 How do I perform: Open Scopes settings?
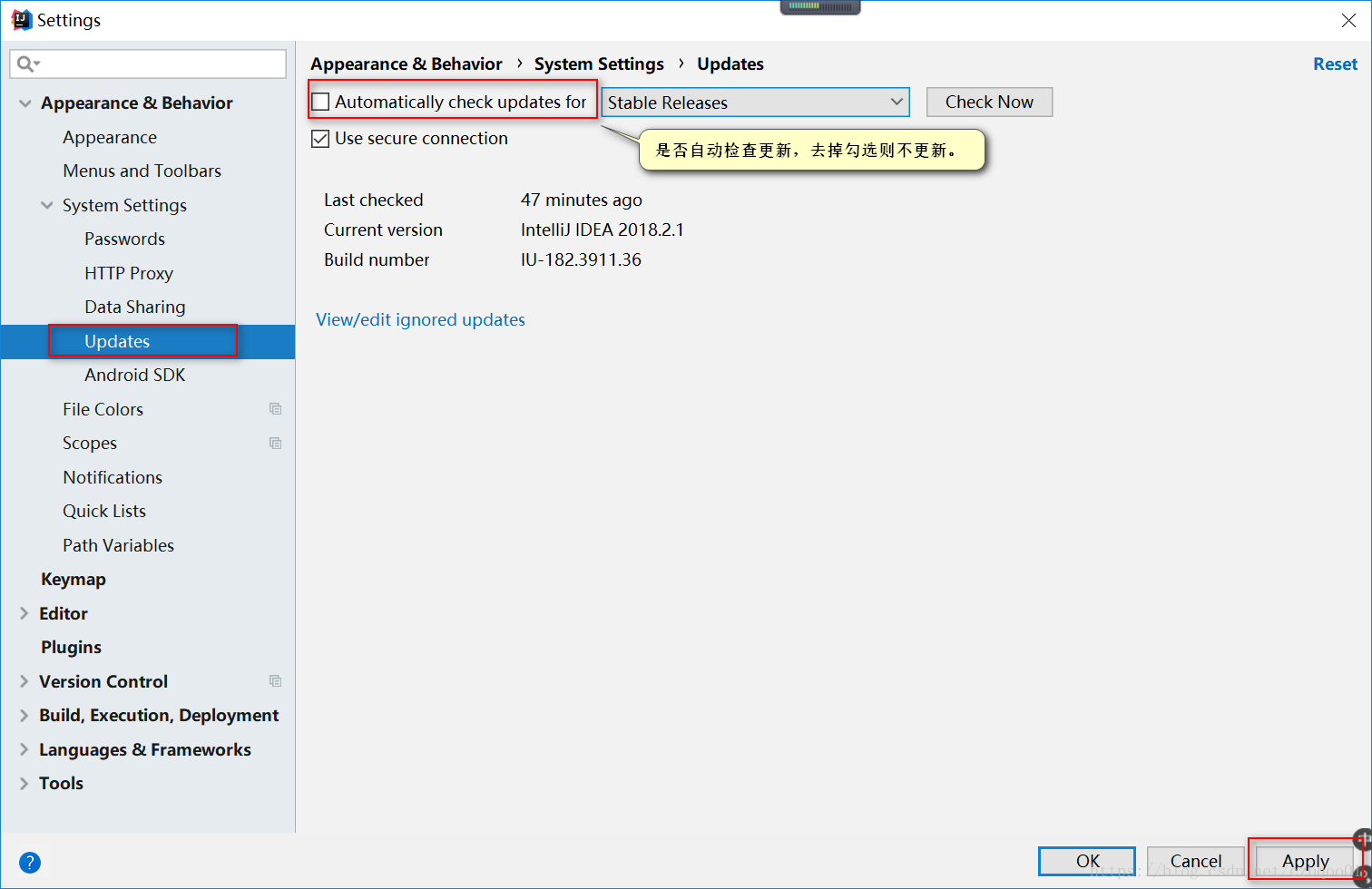point(90,444)
